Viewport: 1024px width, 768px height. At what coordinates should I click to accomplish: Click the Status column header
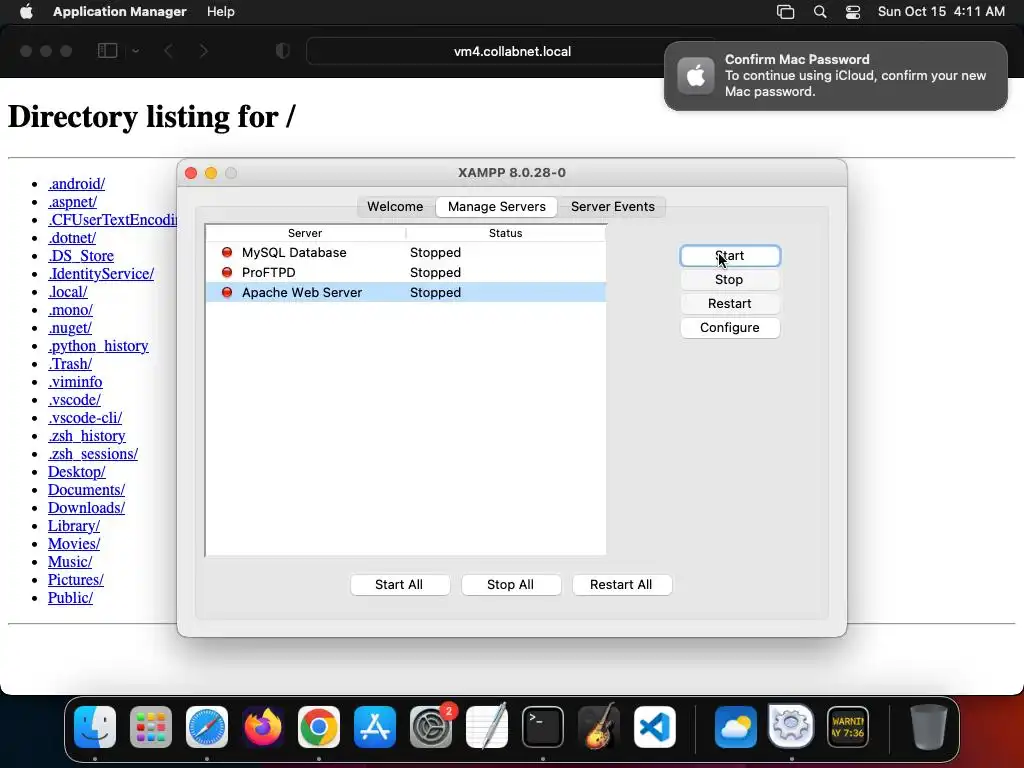tap(505, 233)
